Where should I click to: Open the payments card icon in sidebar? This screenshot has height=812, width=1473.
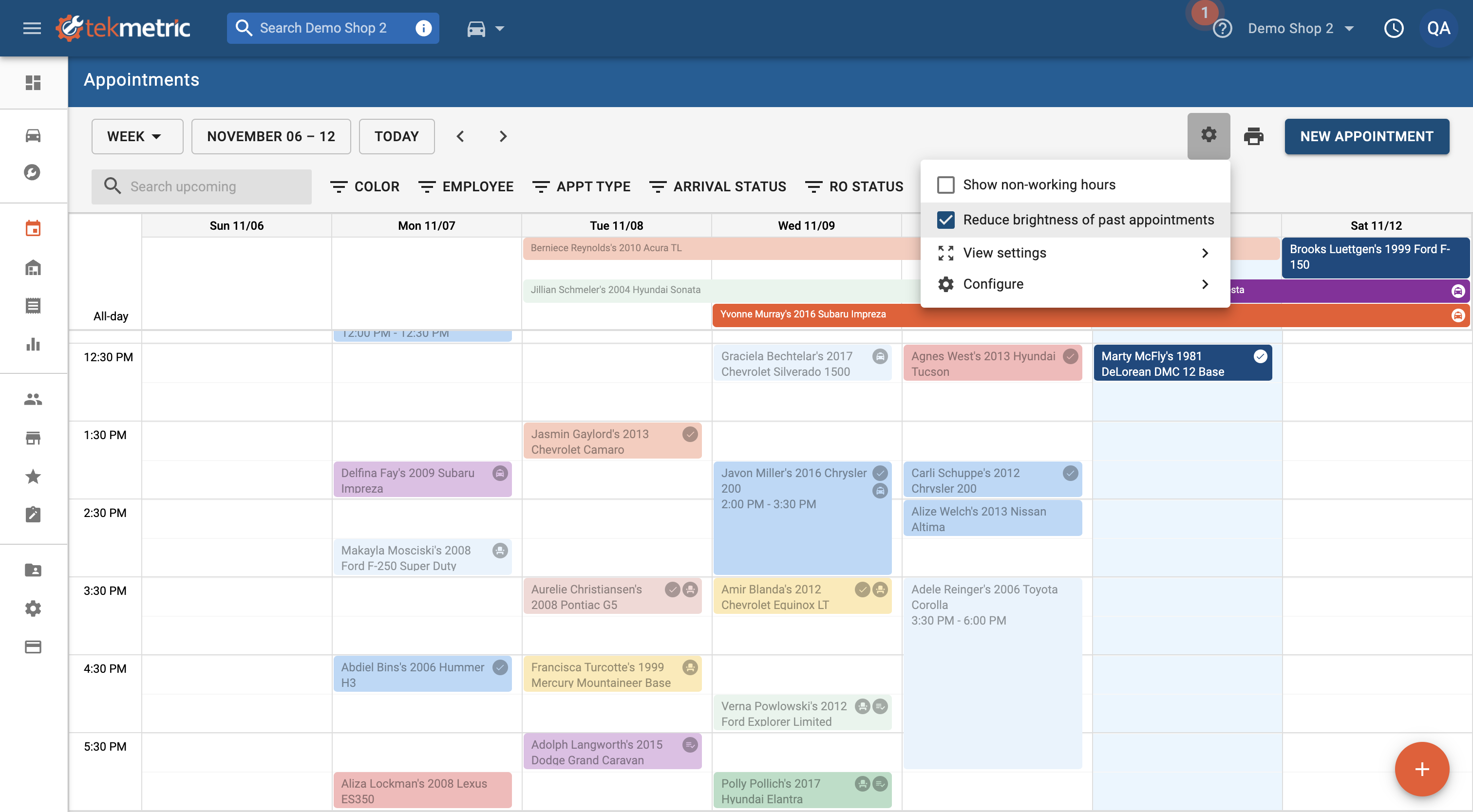[33, 647]
